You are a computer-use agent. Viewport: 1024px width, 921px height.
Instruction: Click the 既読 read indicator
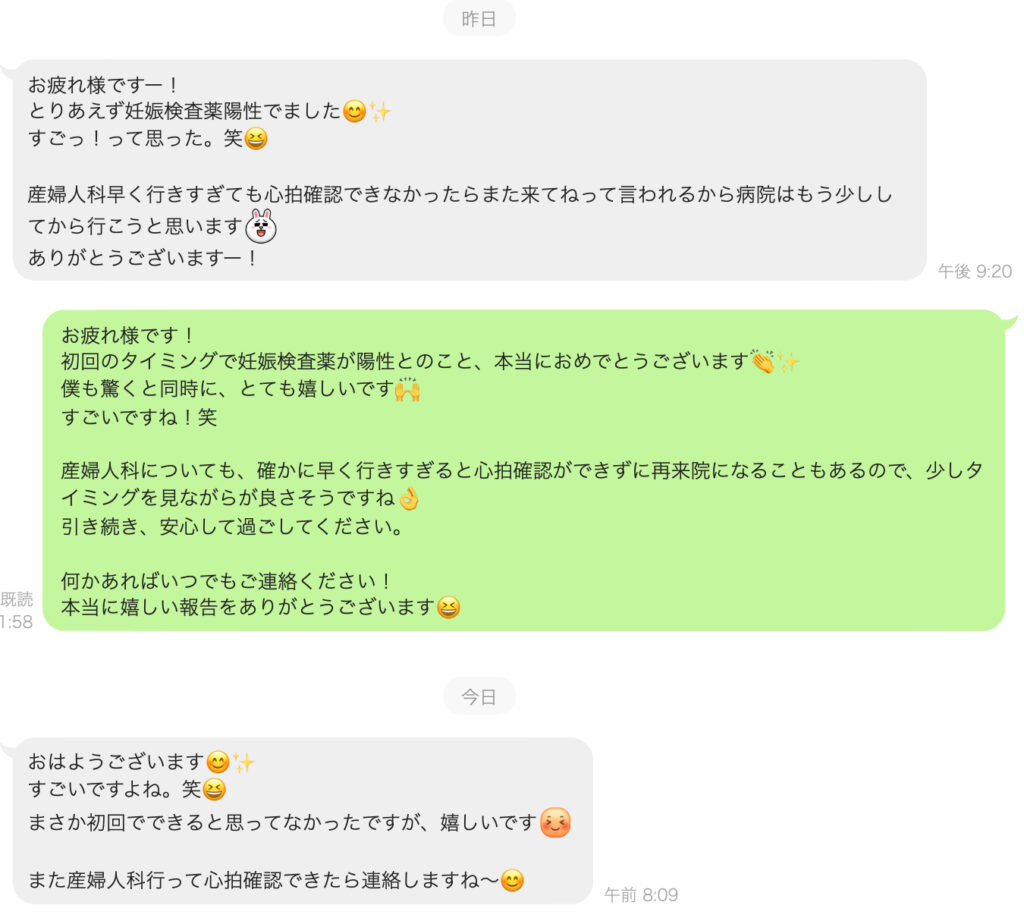click(x=16, y=599)
